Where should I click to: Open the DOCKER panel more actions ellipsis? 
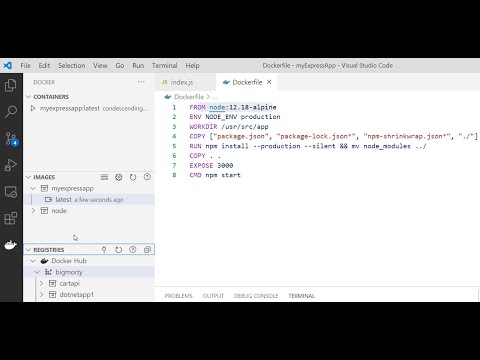tap(141, 82)
